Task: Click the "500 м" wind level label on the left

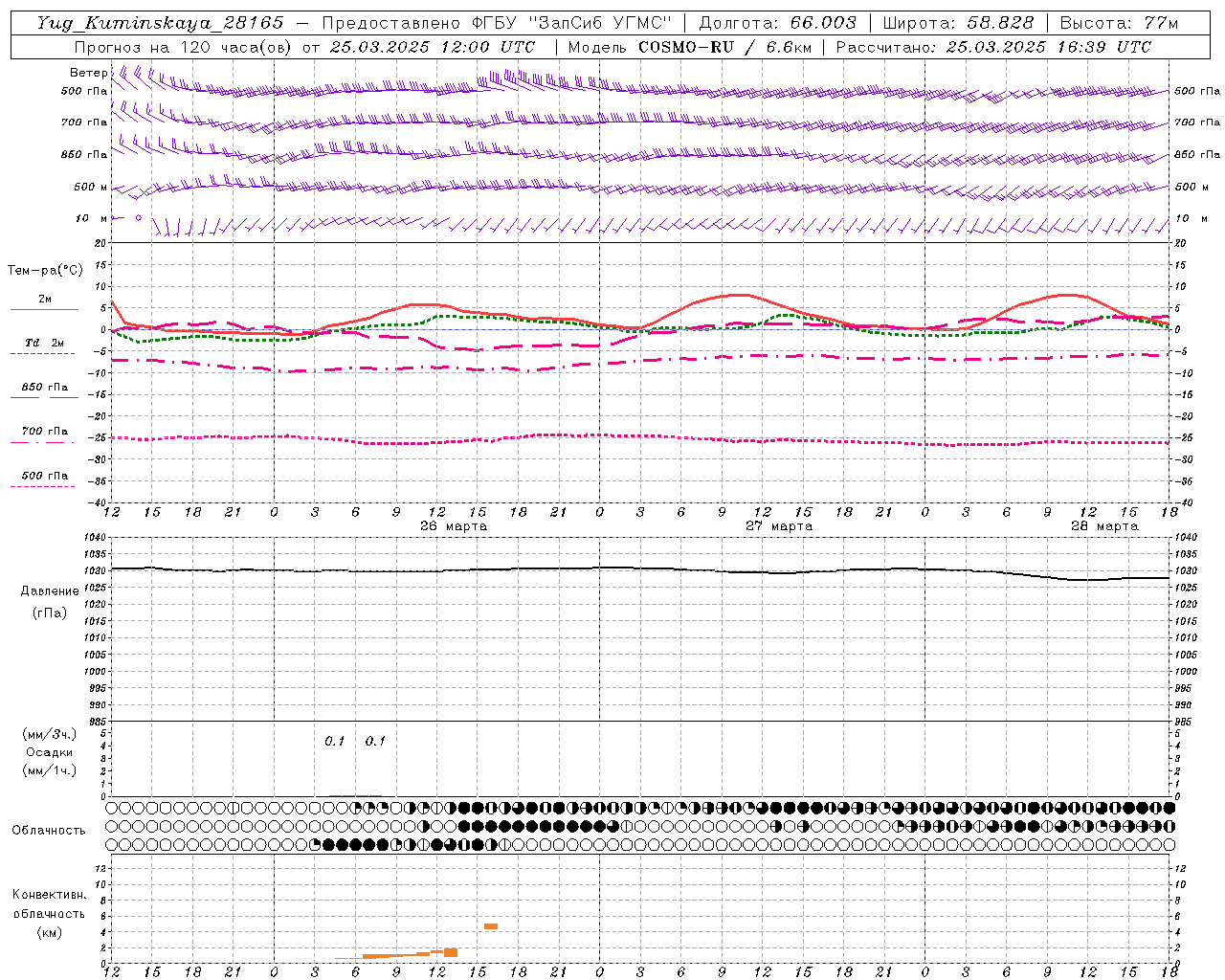Action: click(92, 187)
